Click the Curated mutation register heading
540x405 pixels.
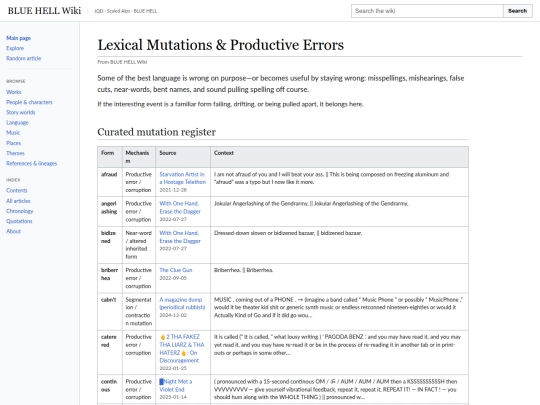click(156, 132)
